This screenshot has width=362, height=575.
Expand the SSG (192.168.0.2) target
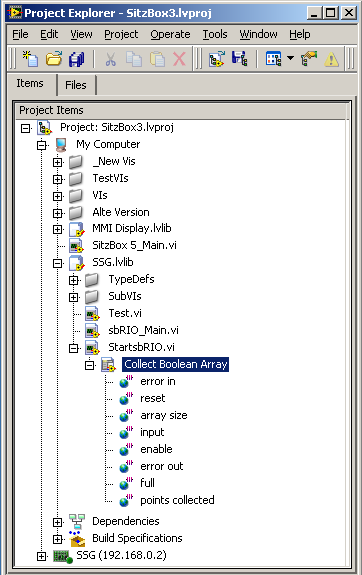coord(41,556)
